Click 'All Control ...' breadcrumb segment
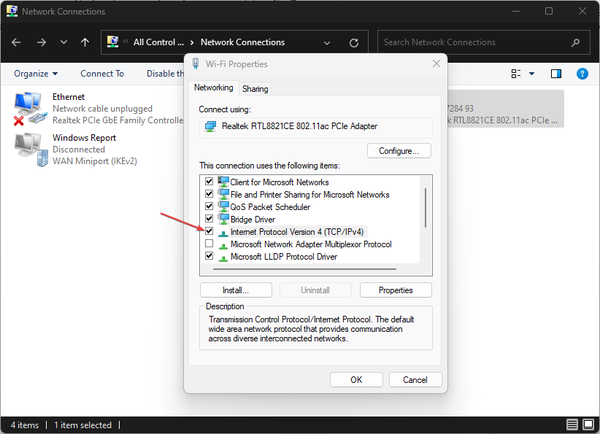 (x=158, y=42)
